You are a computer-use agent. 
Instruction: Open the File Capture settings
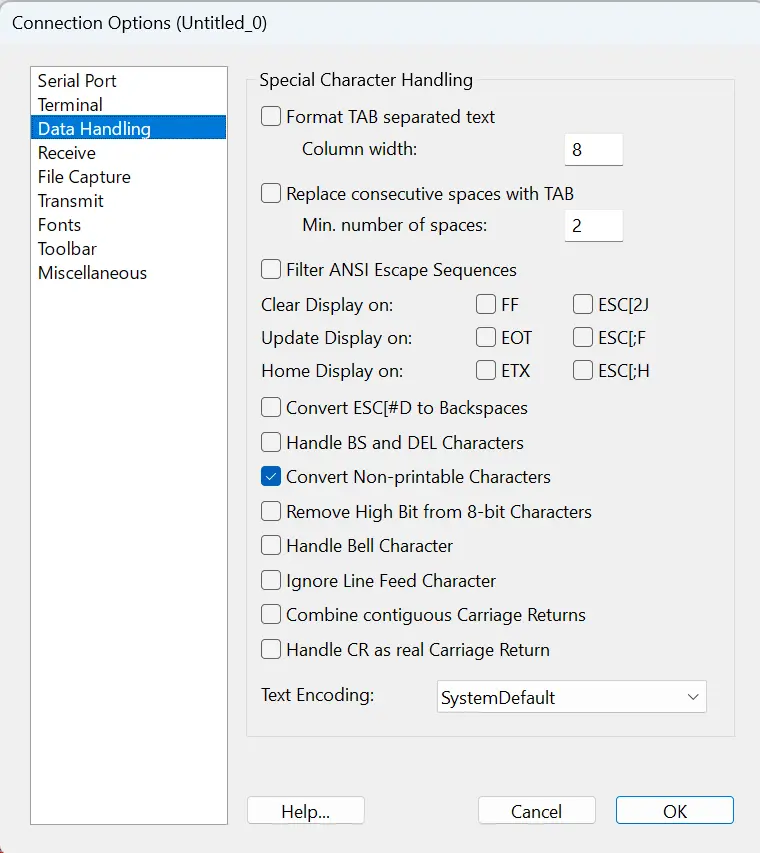(x=128, y=177)
